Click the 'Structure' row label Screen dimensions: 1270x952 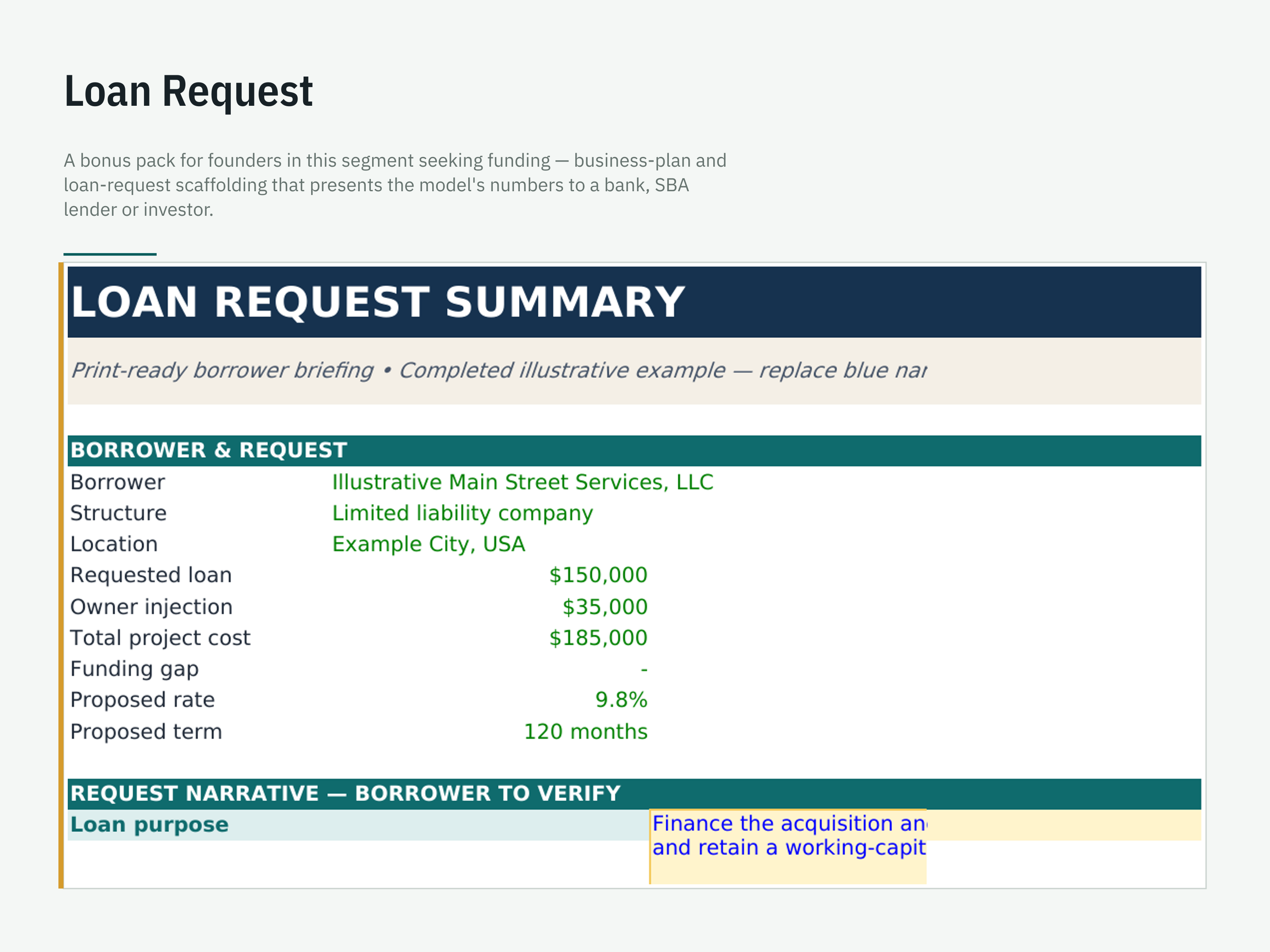(x=118, y=513)
